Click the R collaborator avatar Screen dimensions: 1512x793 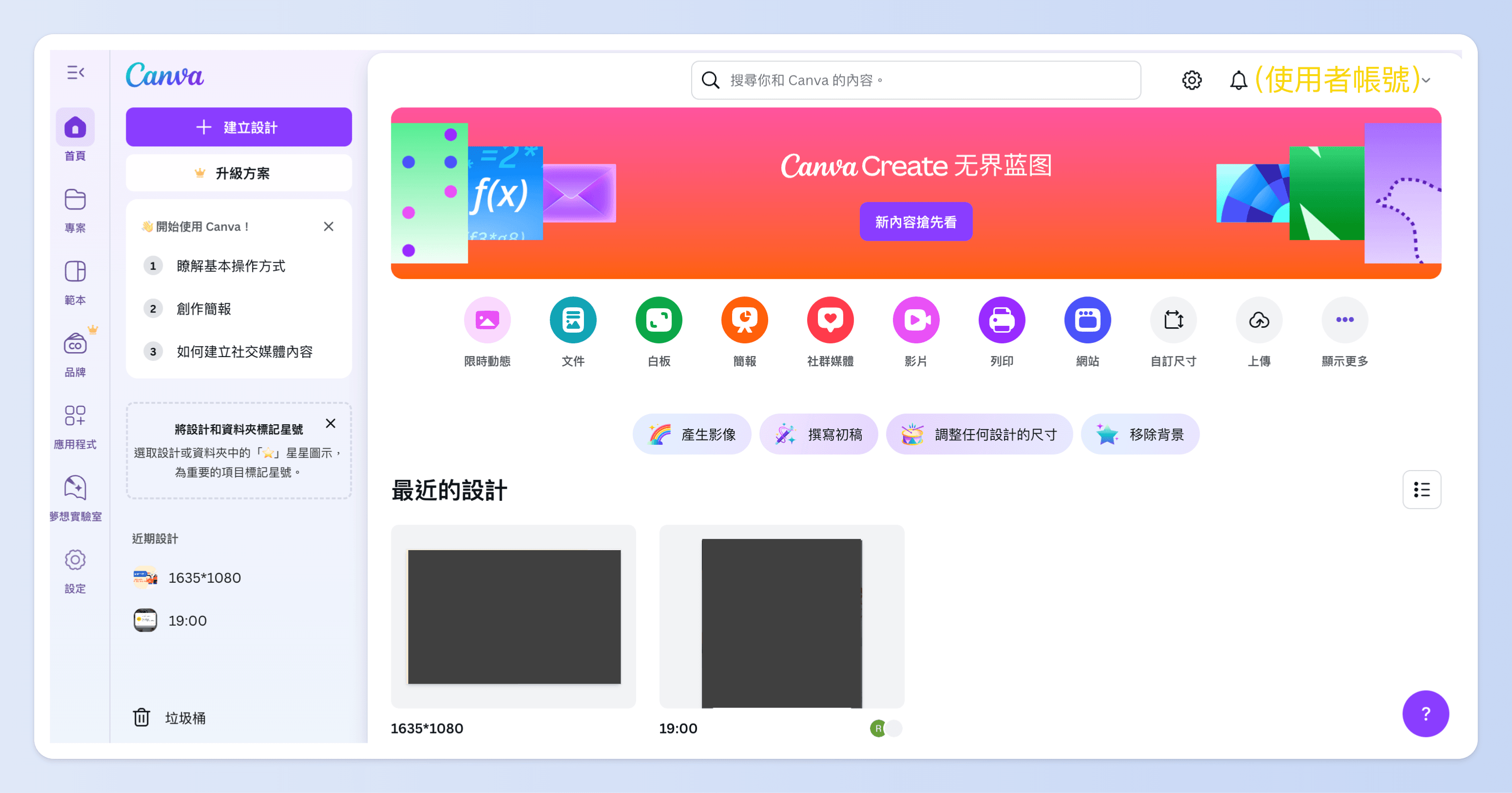click(x=878, y=729)
